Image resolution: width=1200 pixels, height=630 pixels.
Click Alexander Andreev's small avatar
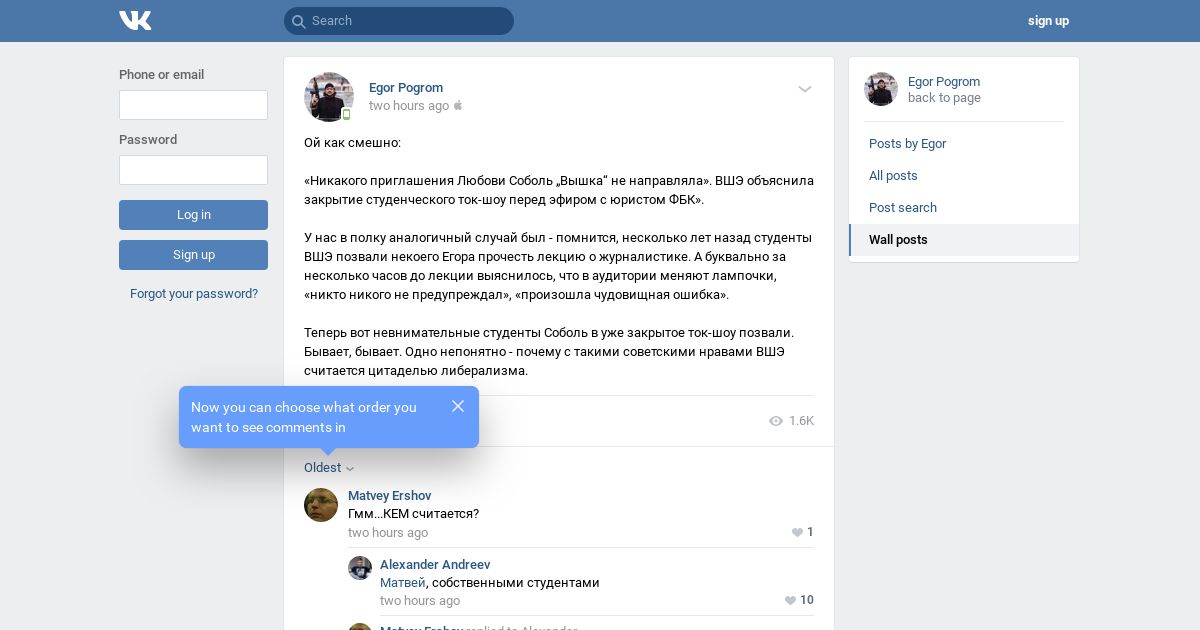coord(360,568)
